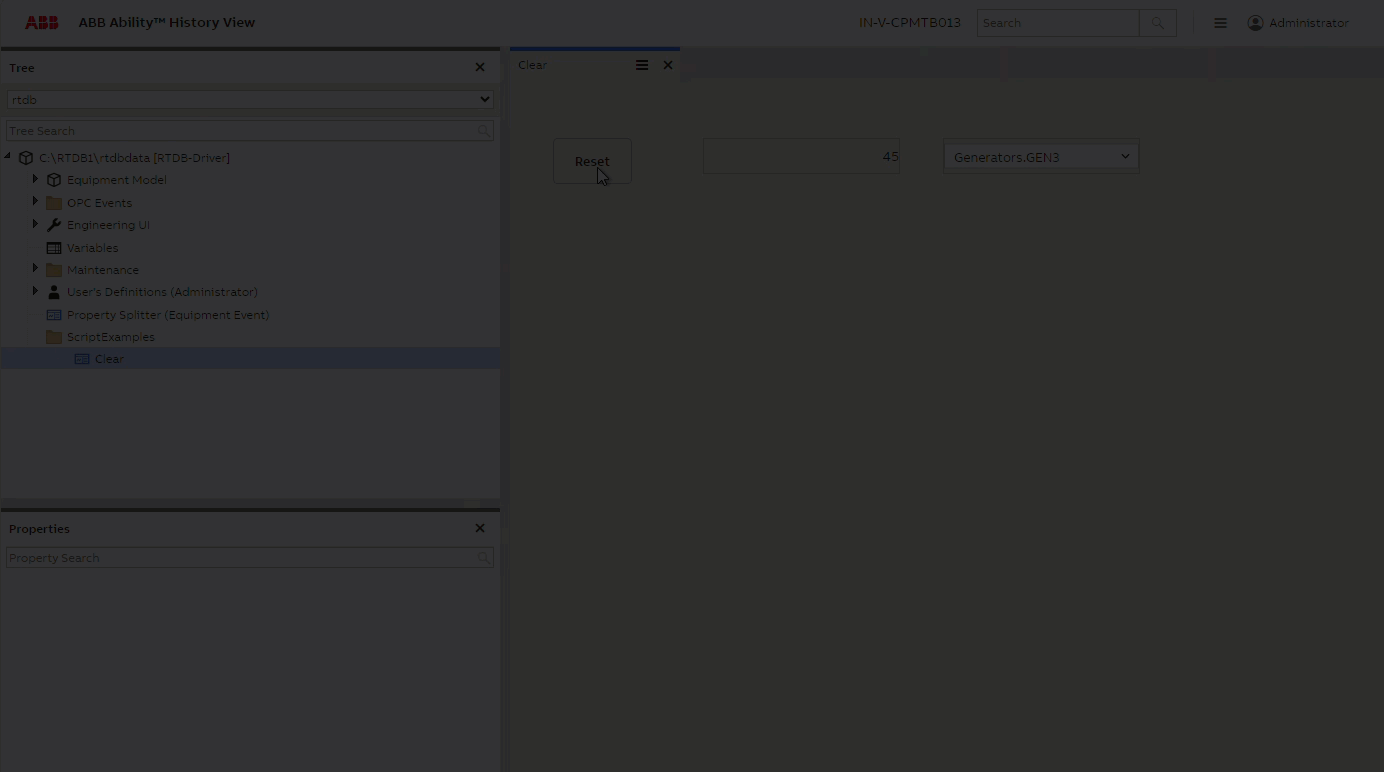Select the Variables tree item
This screenshot has width=1384, height=772.
(92, 248)
